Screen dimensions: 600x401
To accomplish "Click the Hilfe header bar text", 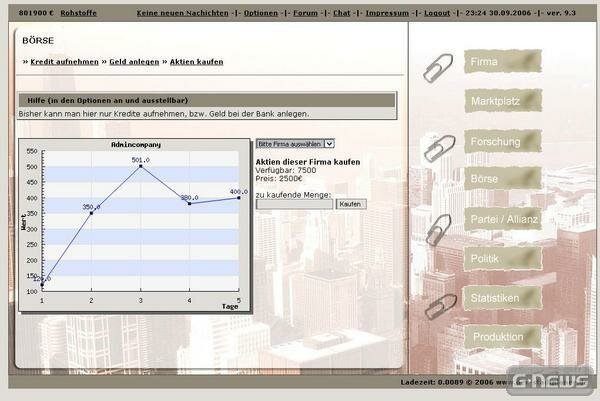I will 108,101.
